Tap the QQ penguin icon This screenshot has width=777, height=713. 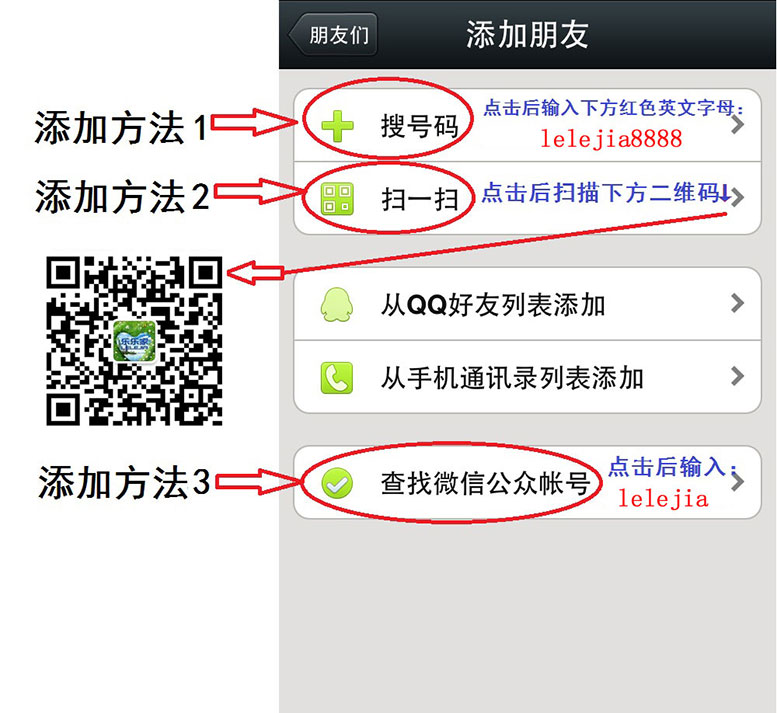tap(337, 304)
